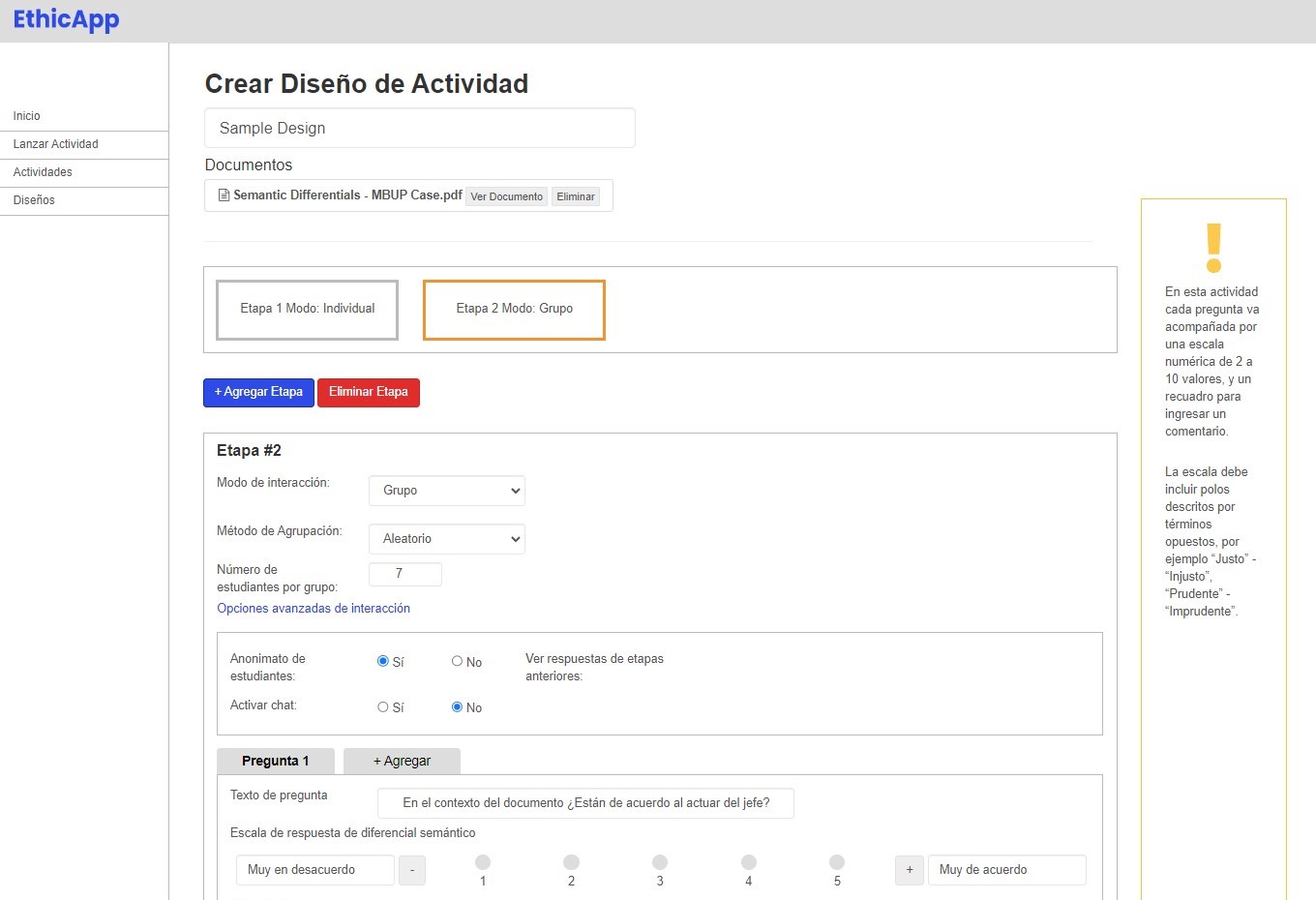The image size is (1316, 900).
Task: Click the plus button to extend scale
Action: click(x=910, y=870)
